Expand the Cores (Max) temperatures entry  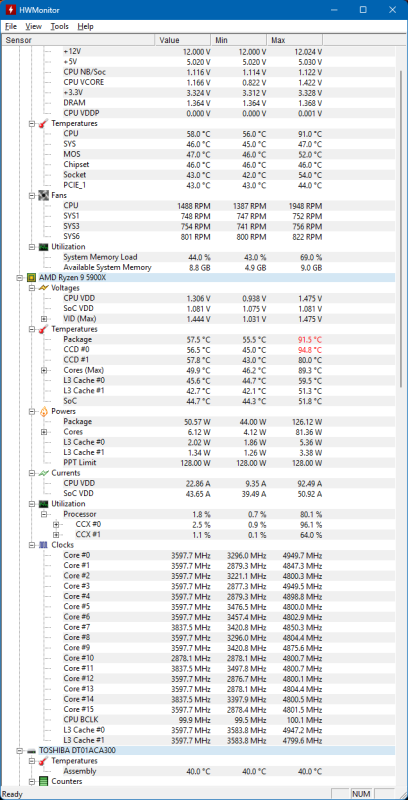(x=44, y=370)
